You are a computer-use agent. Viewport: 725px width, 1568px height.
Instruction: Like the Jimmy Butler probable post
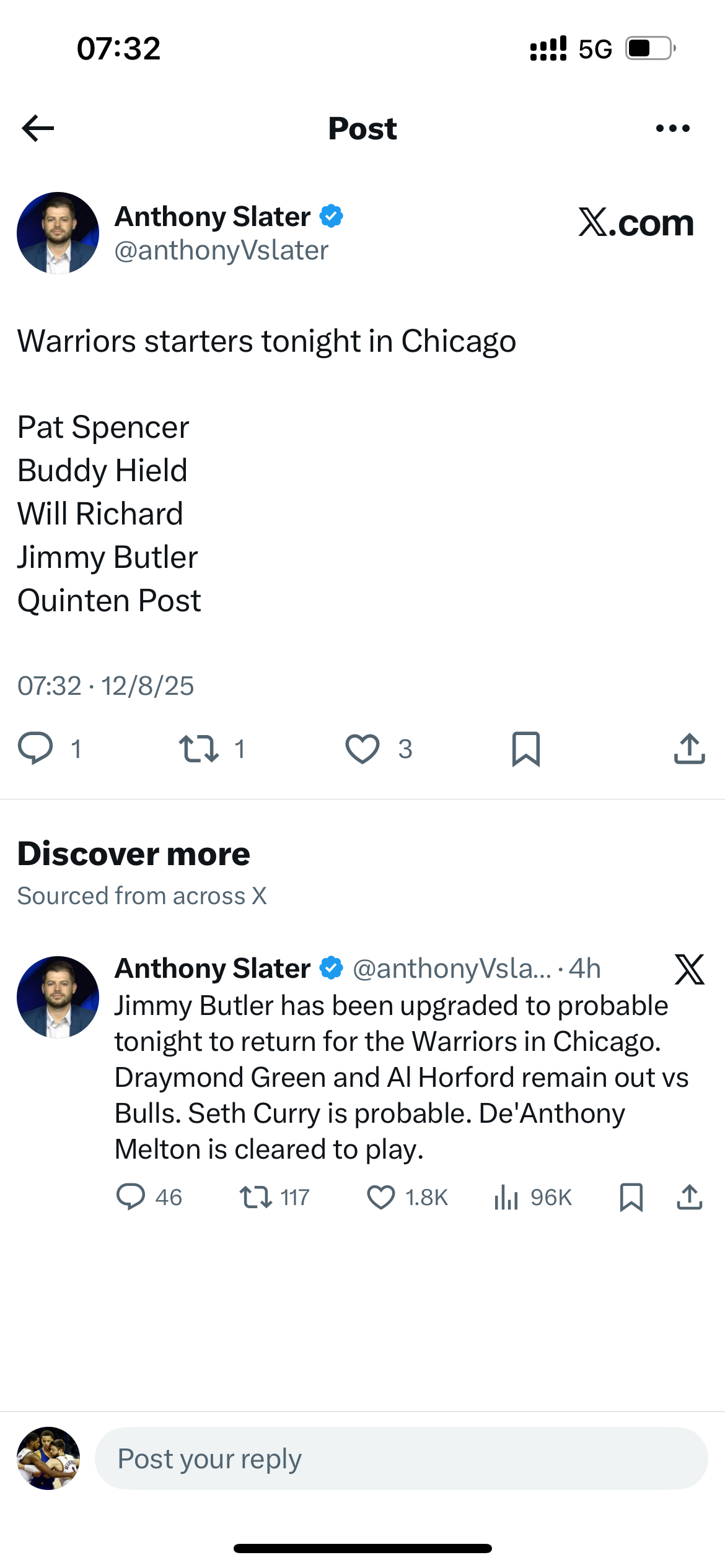(x=380, y=1196)
